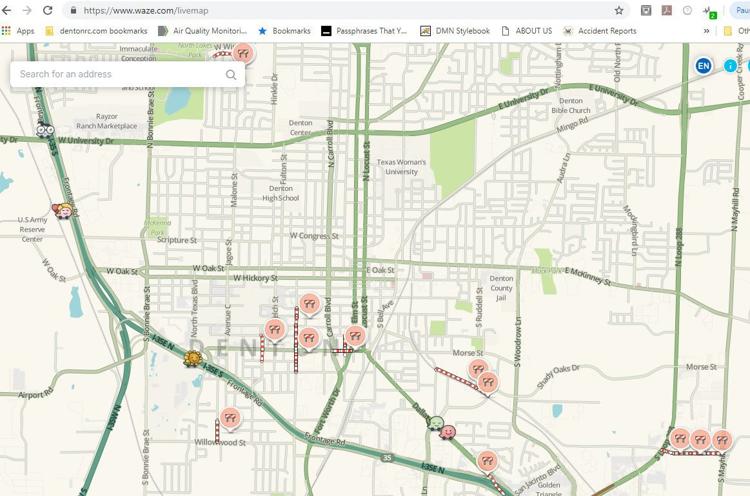
Task: Open the Apps bookmarks shortcut
Action: pyautogui.click(x=18, y=31)
